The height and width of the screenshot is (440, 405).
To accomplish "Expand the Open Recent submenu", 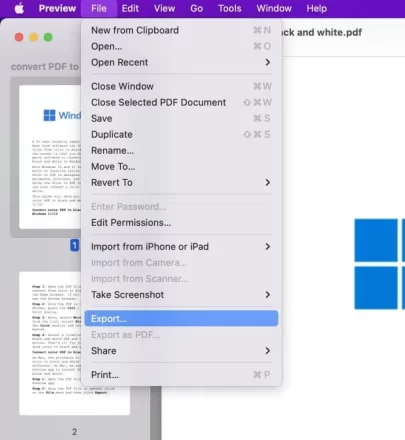I will [x=181, y=62].
